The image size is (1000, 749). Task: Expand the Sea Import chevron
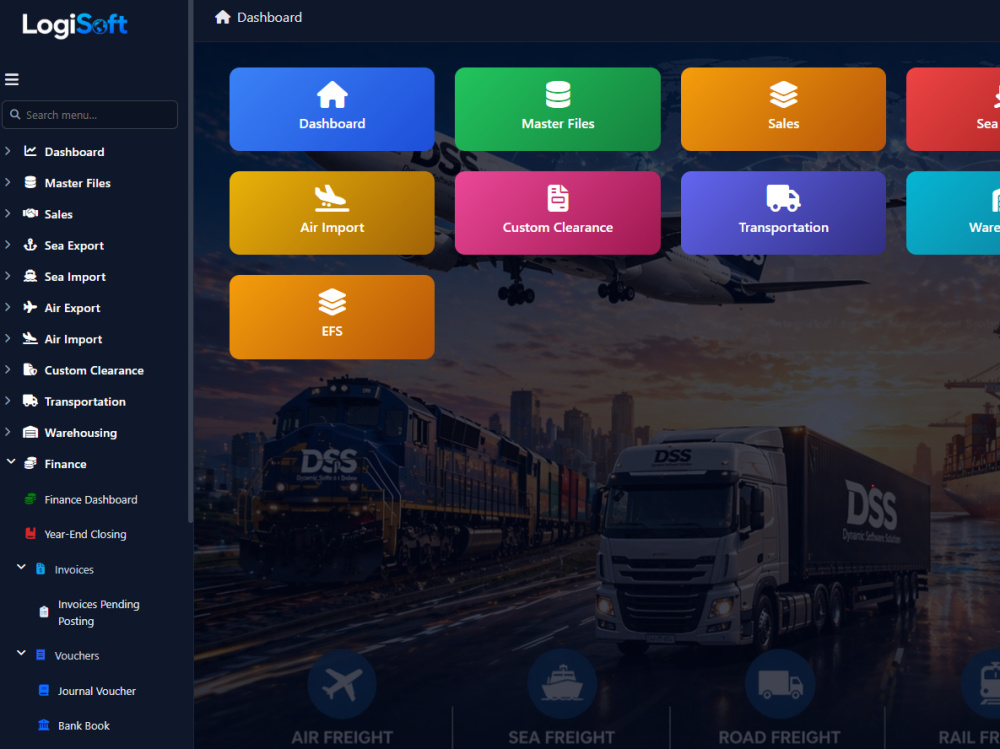8,276
